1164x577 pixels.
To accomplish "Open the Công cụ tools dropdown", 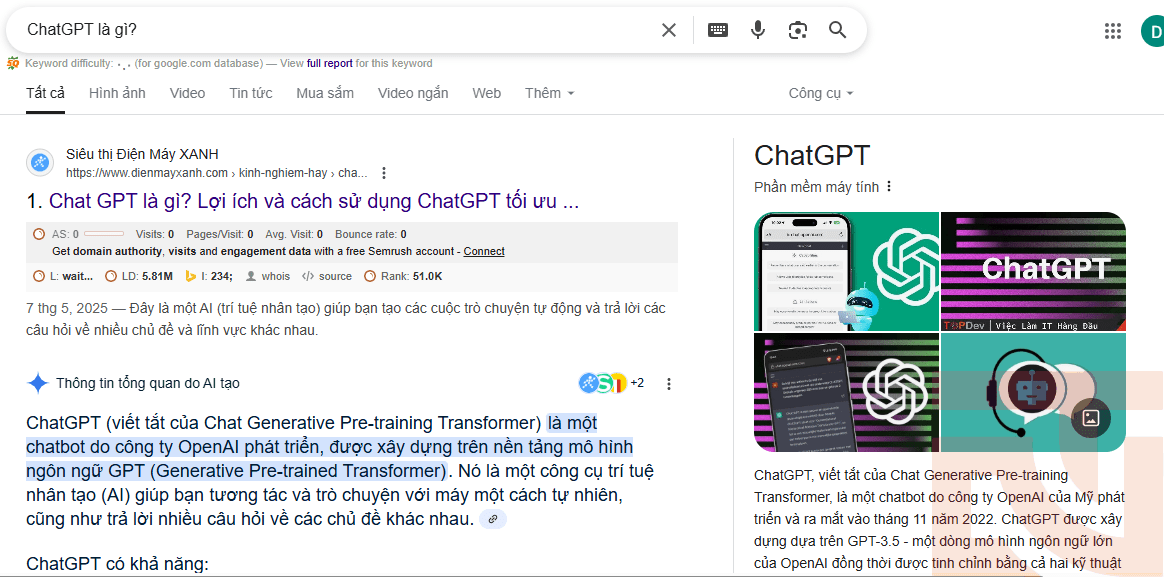I will [x=820, y=93].
